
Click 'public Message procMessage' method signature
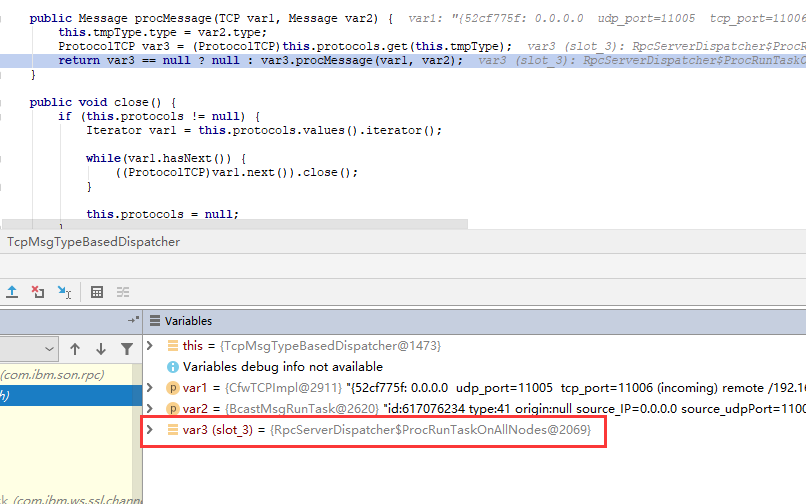click(x=211, y=19)
